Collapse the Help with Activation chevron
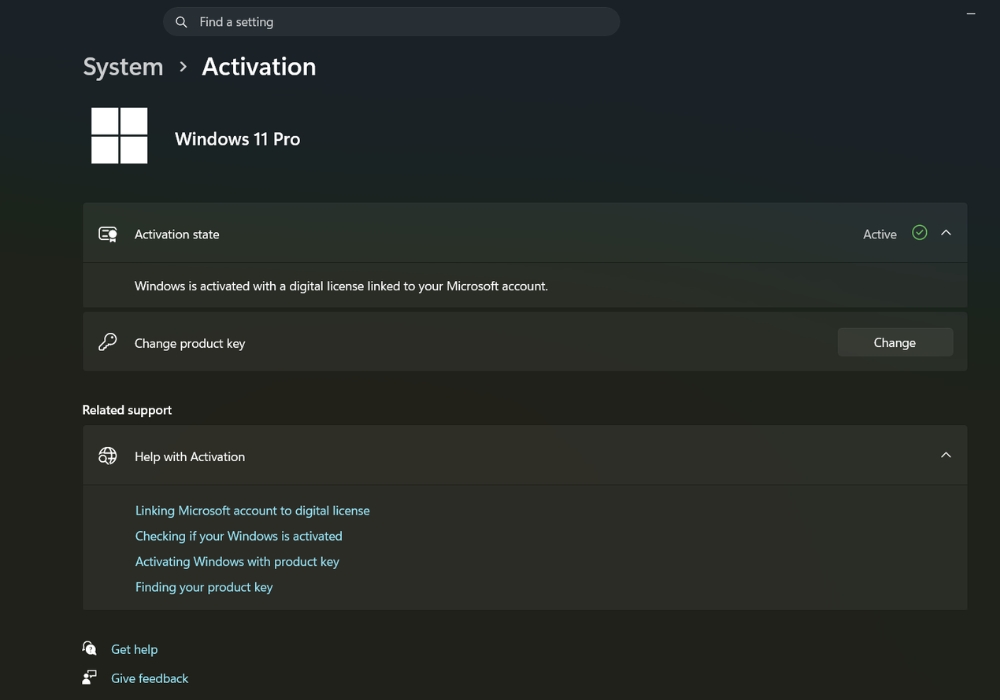 tap(946, 455)
